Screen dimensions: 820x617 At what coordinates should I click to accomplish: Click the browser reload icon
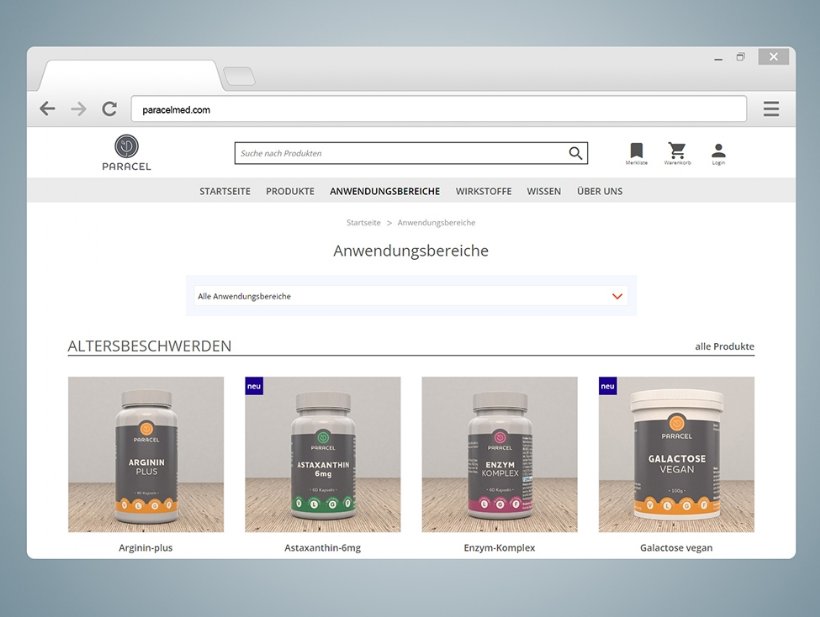click(109, 109)
